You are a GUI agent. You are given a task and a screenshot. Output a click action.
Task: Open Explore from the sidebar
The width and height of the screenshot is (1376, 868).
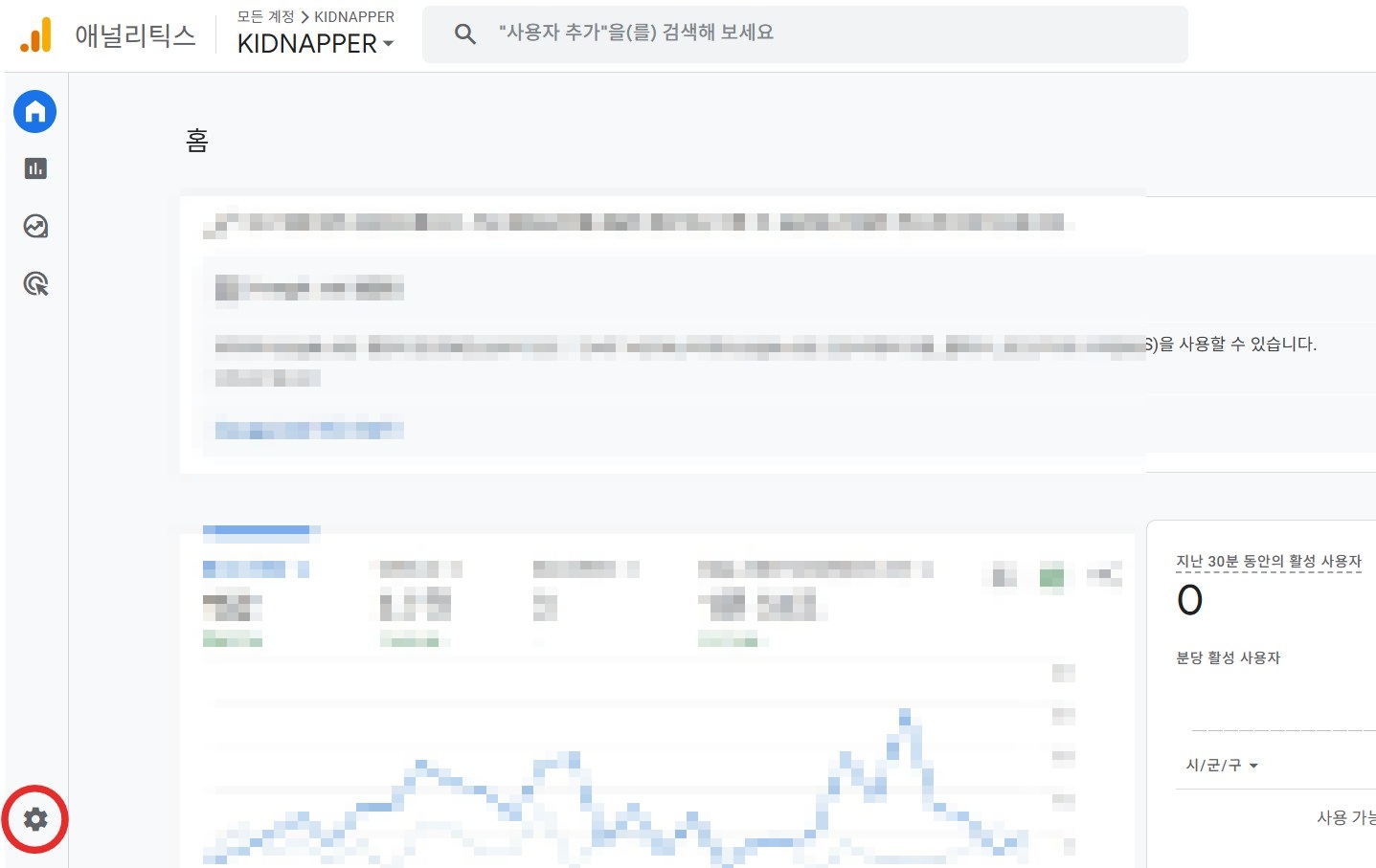pos(34,226)
